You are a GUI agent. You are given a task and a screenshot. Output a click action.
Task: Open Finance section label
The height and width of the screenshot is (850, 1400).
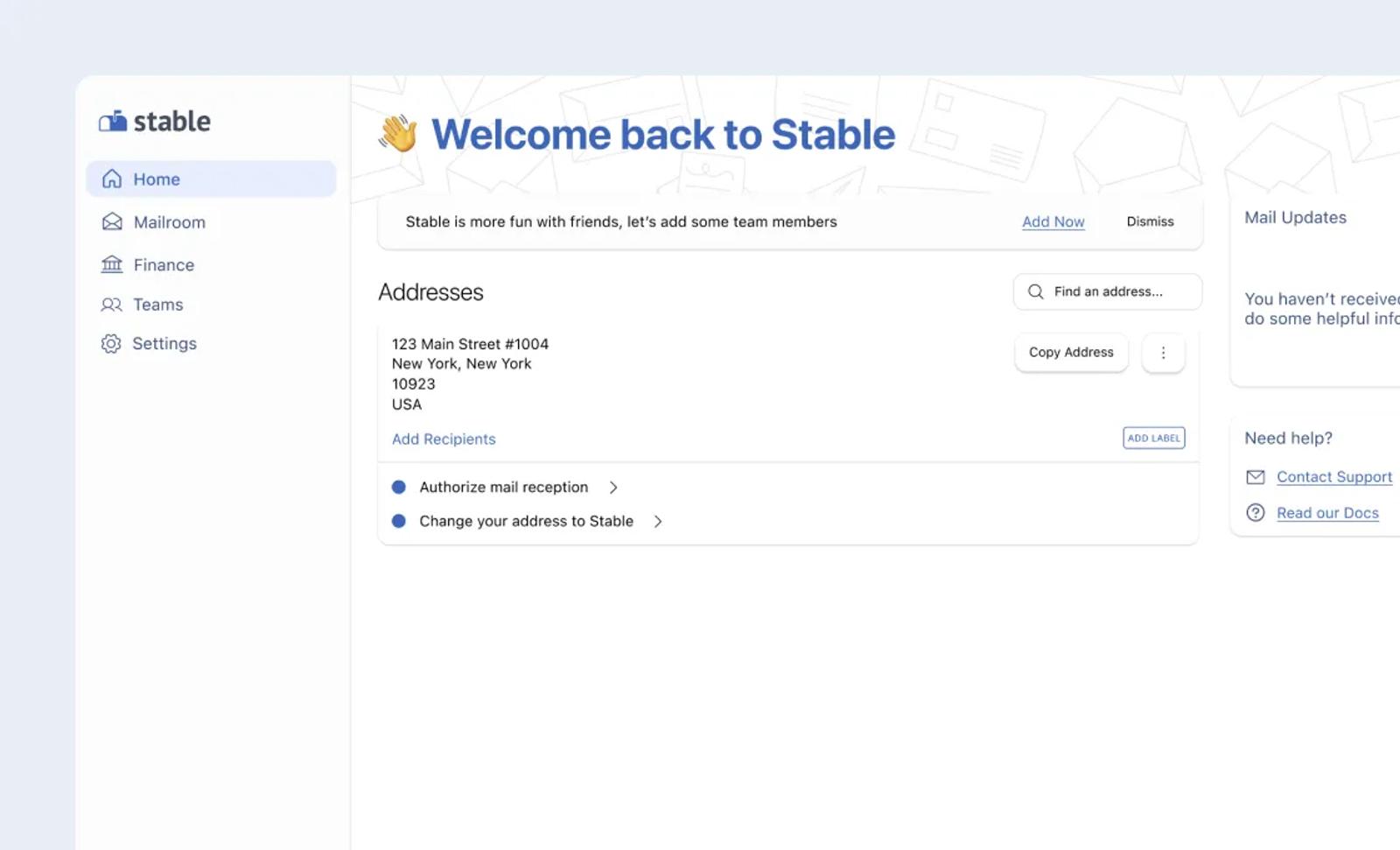pos(164,264)
